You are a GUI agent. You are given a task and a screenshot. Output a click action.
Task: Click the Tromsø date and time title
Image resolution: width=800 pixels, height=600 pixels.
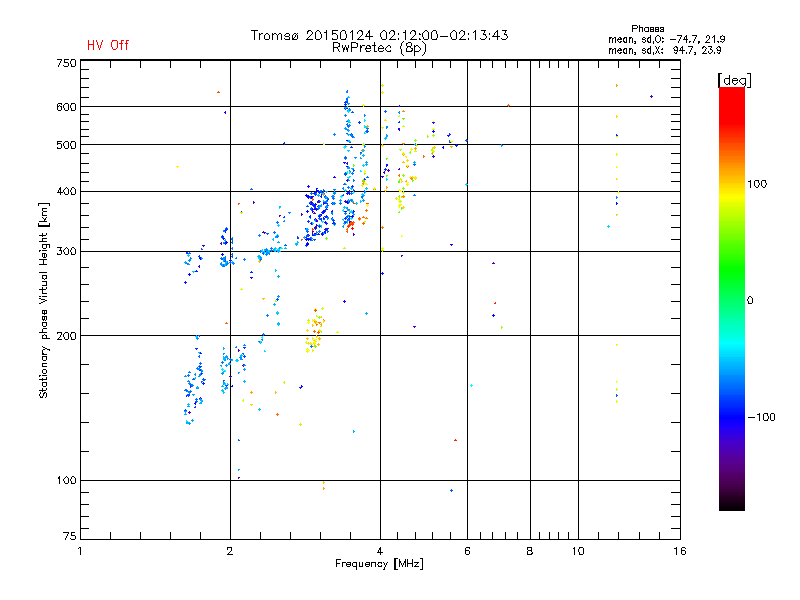tap(379, 35)
